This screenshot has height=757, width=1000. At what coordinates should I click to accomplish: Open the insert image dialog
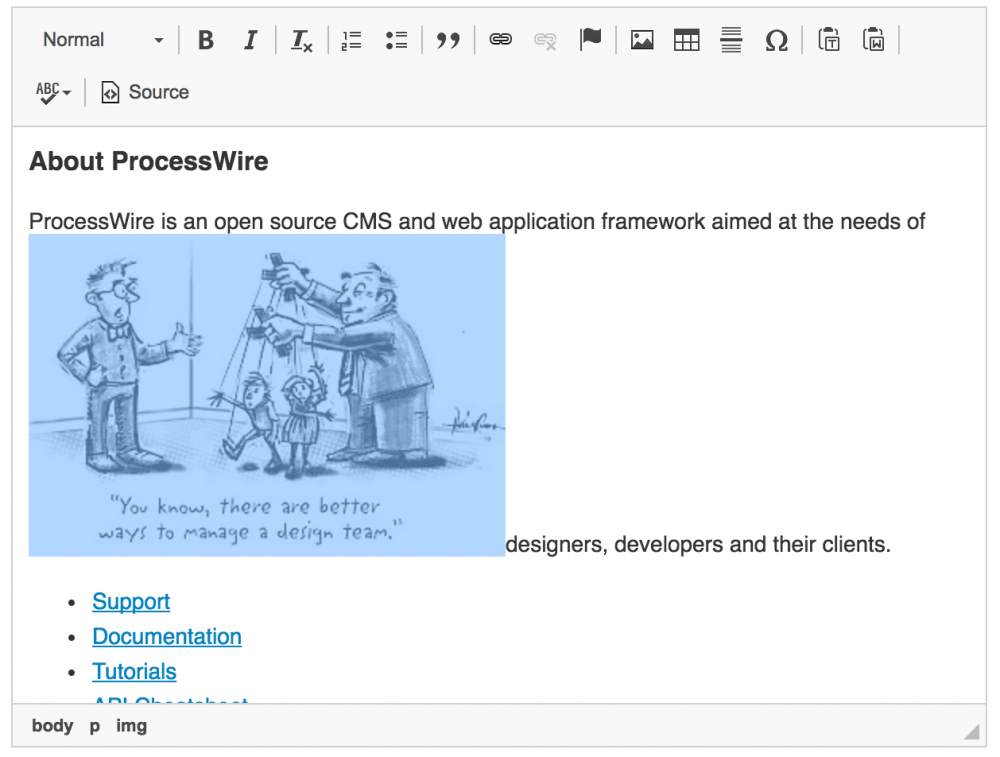click(x=642, y=40)
